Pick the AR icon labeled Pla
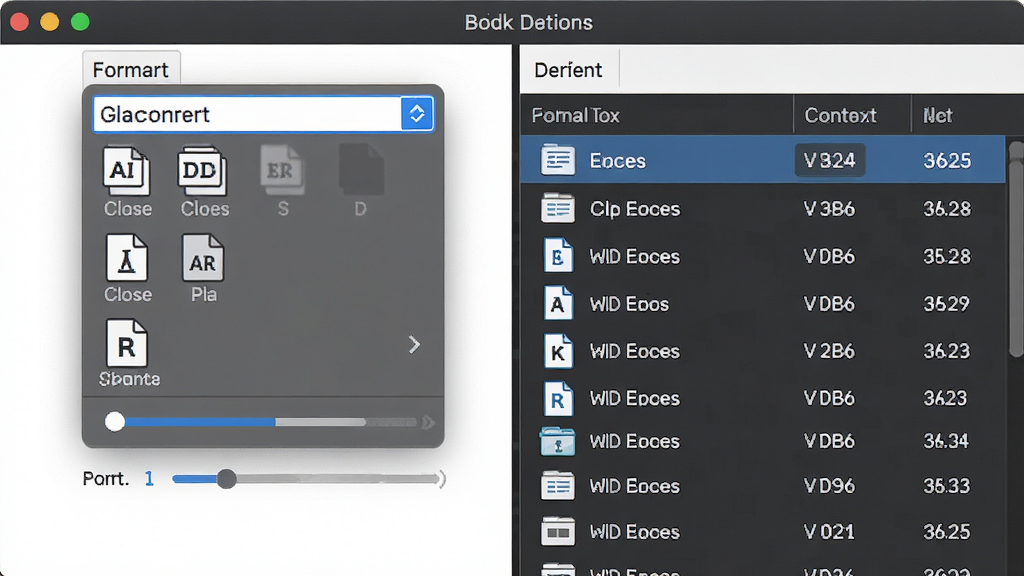 pyautogui.click(x=203, y=258)
